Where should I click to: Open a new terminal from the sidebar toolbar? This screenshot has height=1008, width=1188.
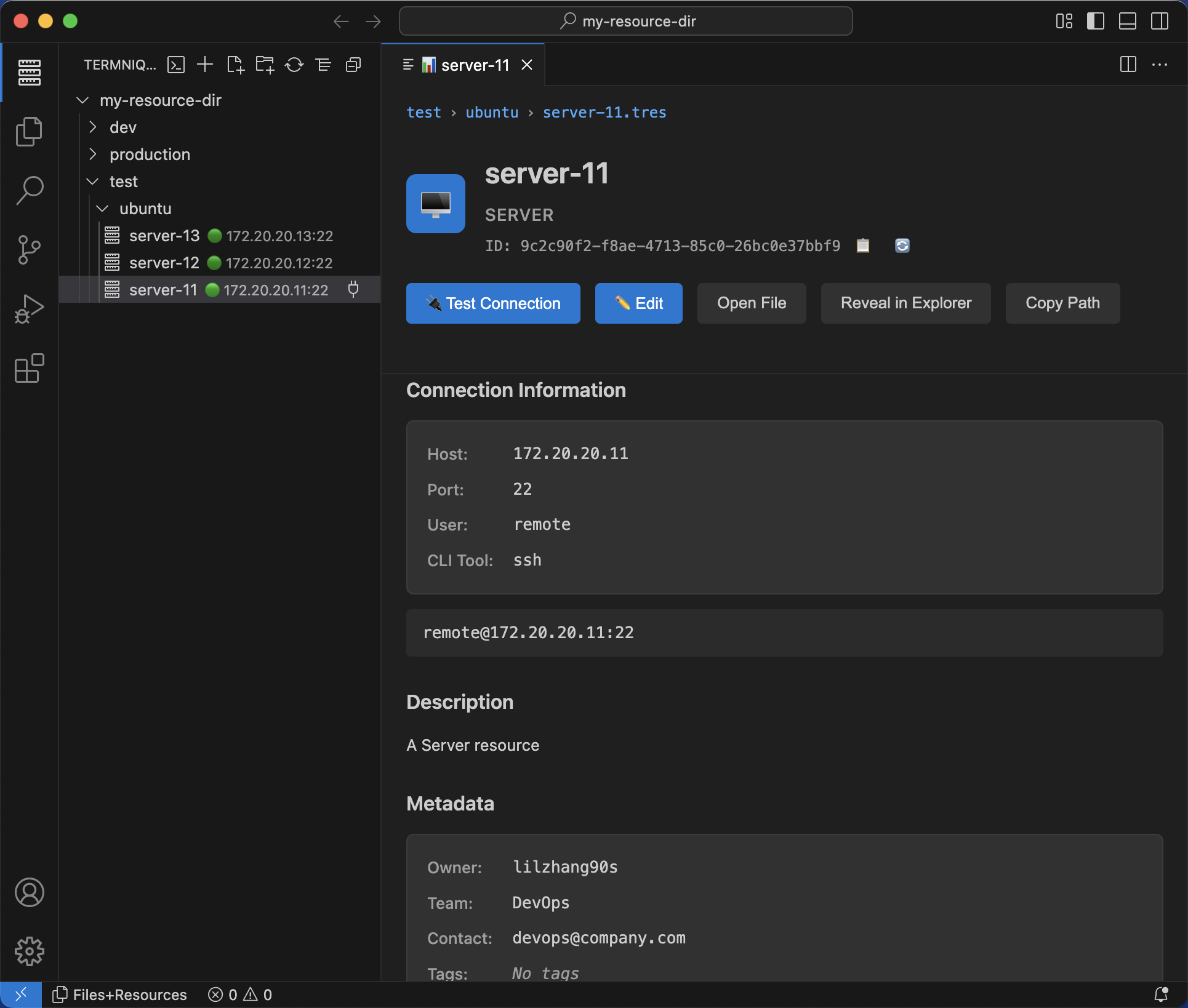pyautogui.click(x=175, y=65)
